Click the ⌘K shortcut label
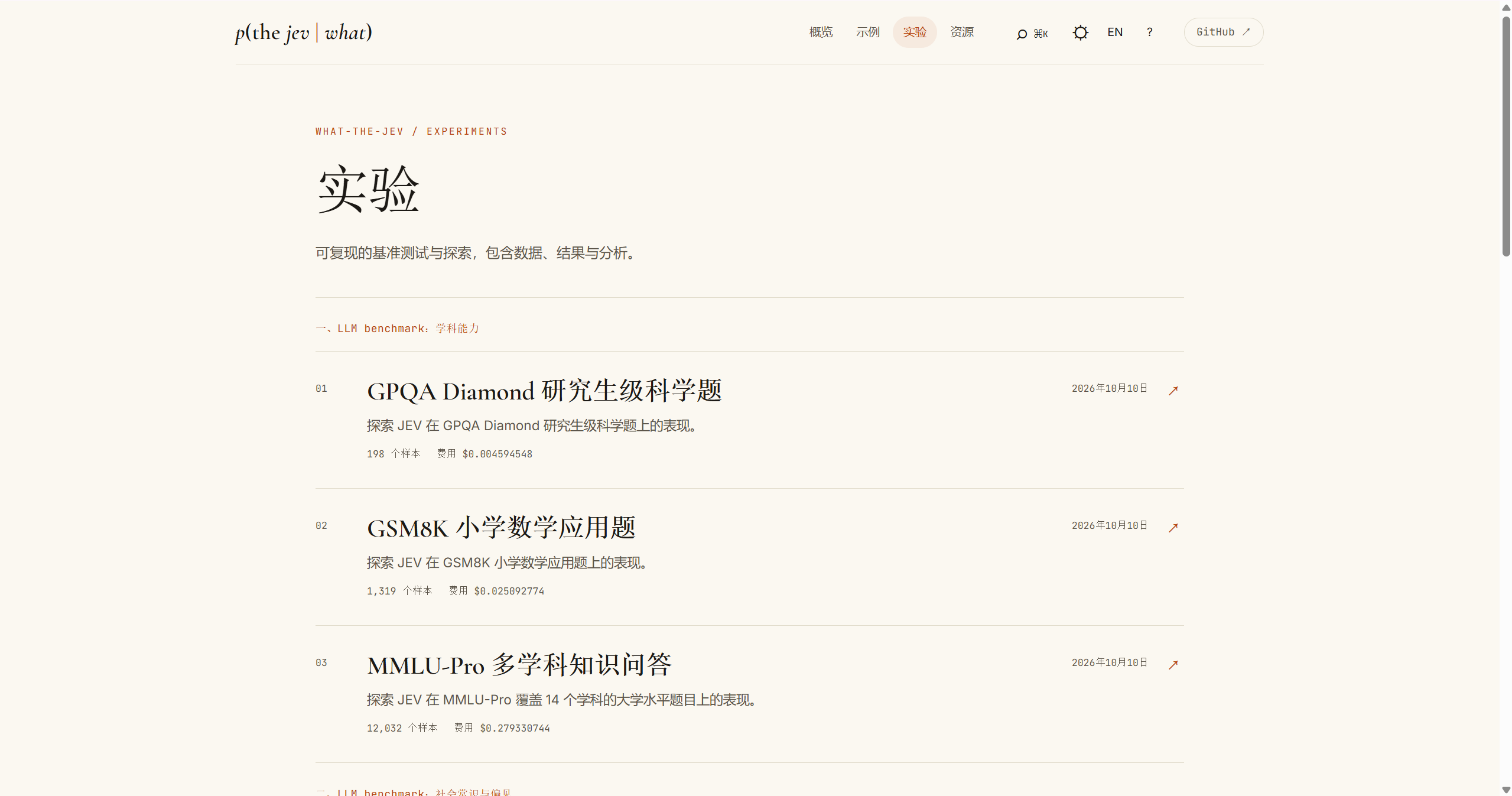This screenshot has height=796, width=1512. [1040, 34]
